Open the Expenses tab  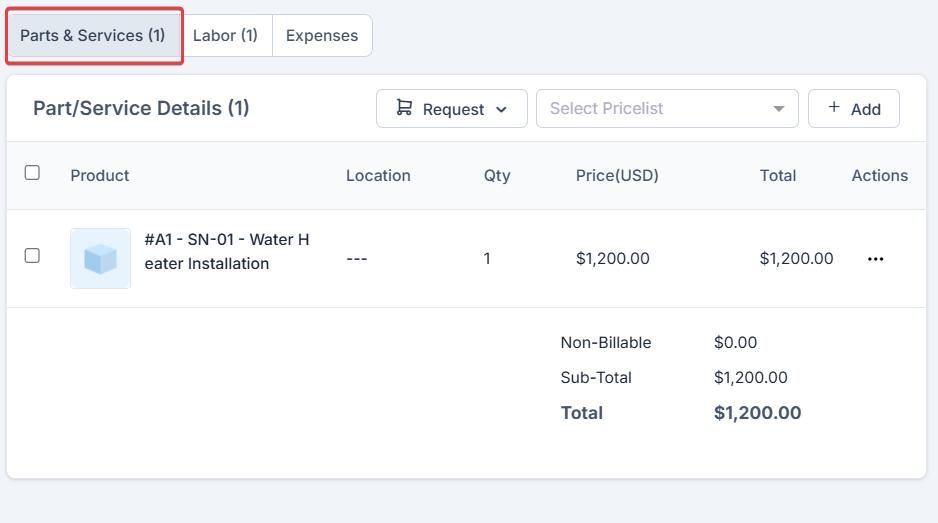click(x=322, y=36)
